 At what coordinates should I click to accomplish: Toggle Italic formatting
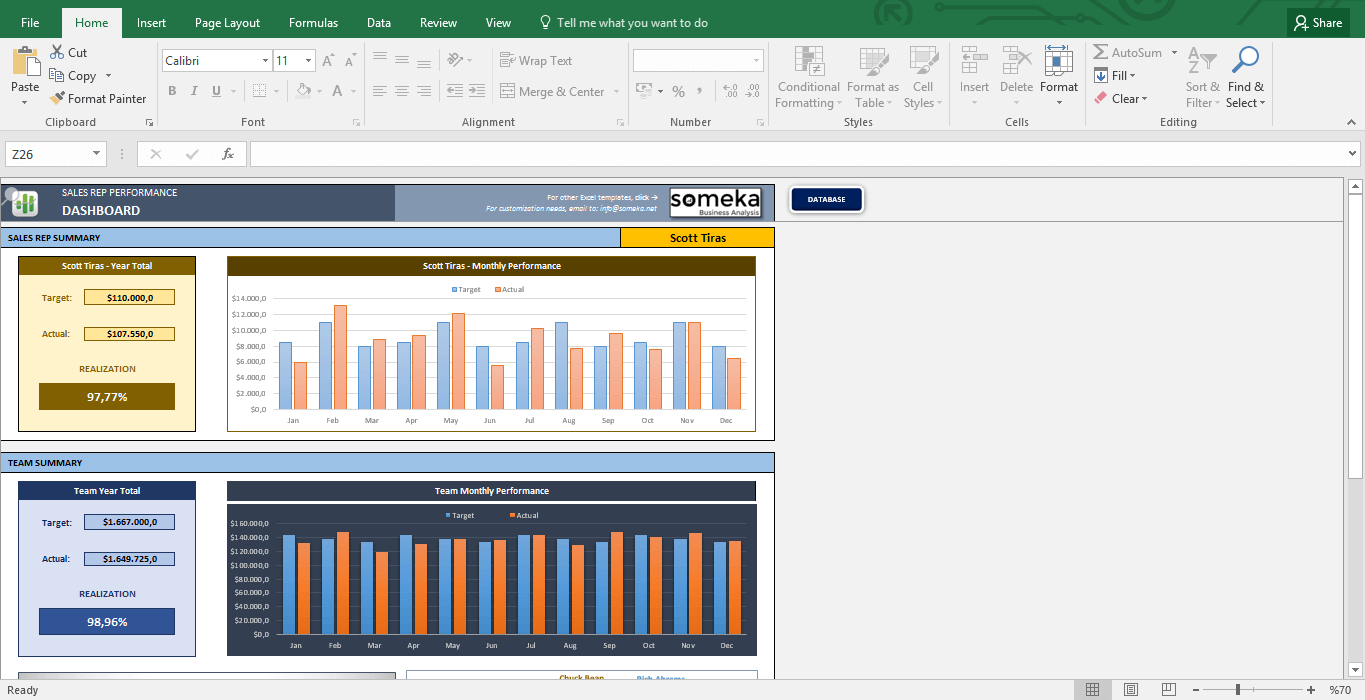pos(194,91)
